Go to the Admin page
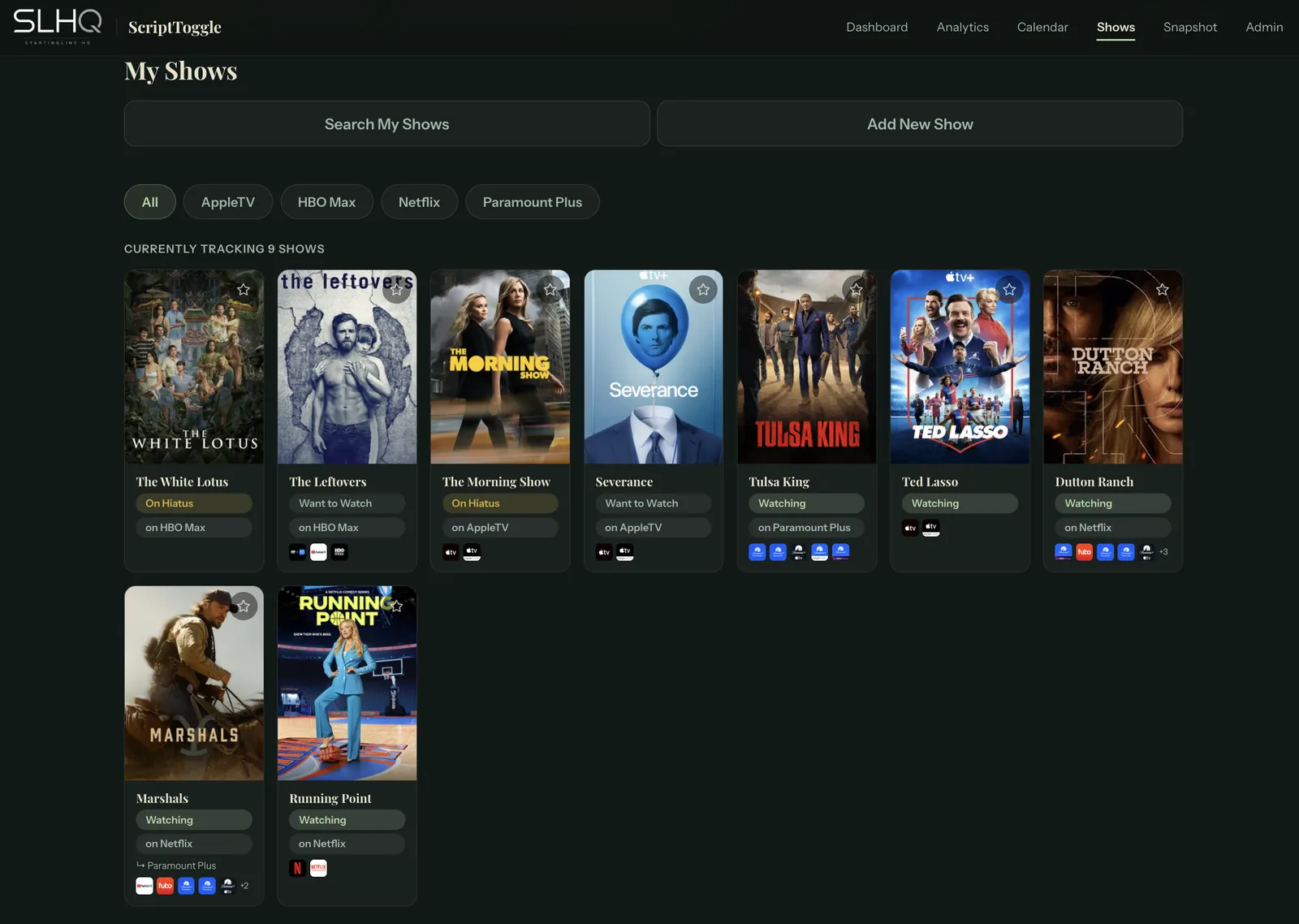This screenshot has height=924, width=1299. 1264,27
